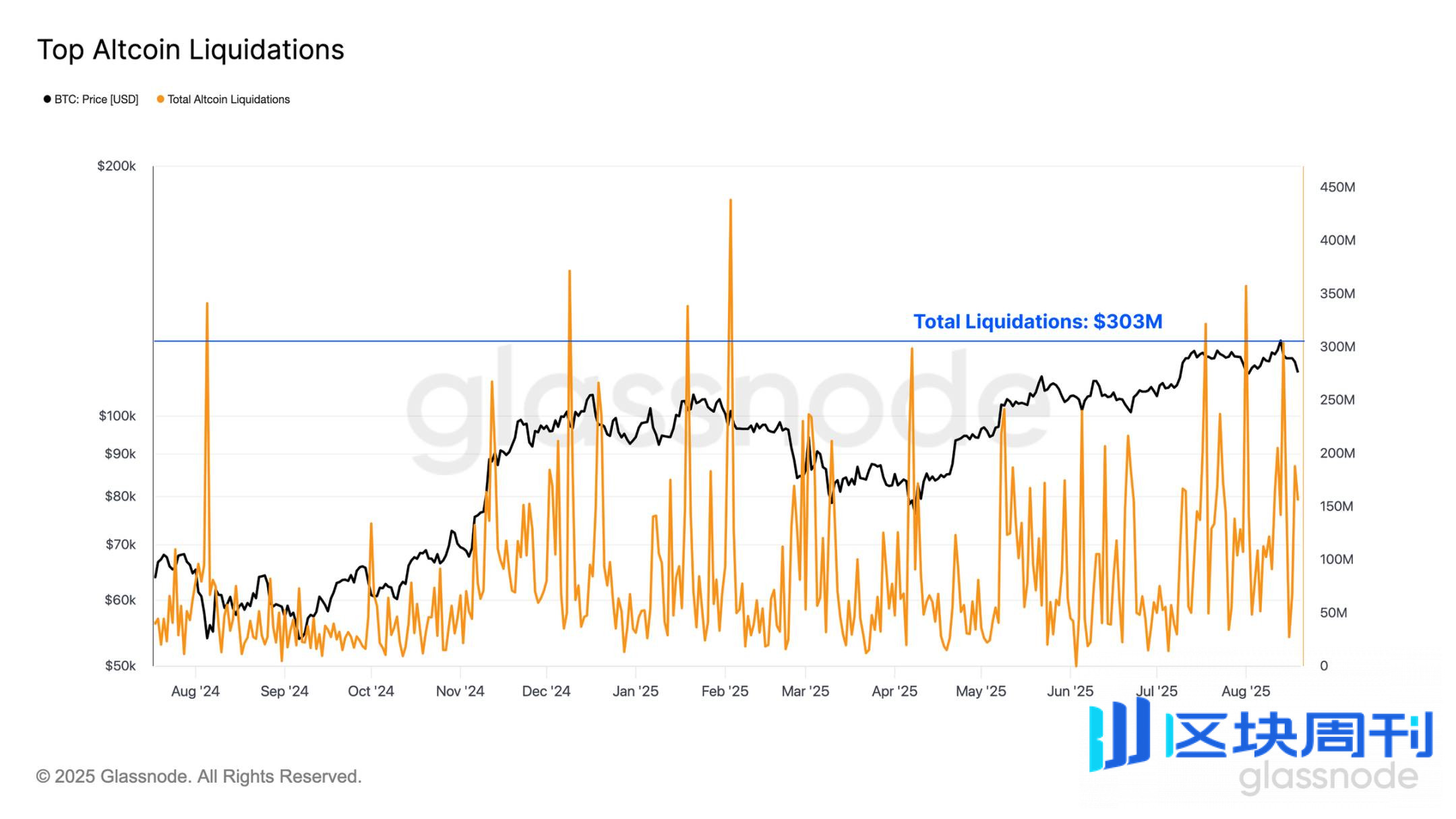Click the 450M right axis label
The width and height of the screenshot is (1456, 819).
click(1337, 187)
